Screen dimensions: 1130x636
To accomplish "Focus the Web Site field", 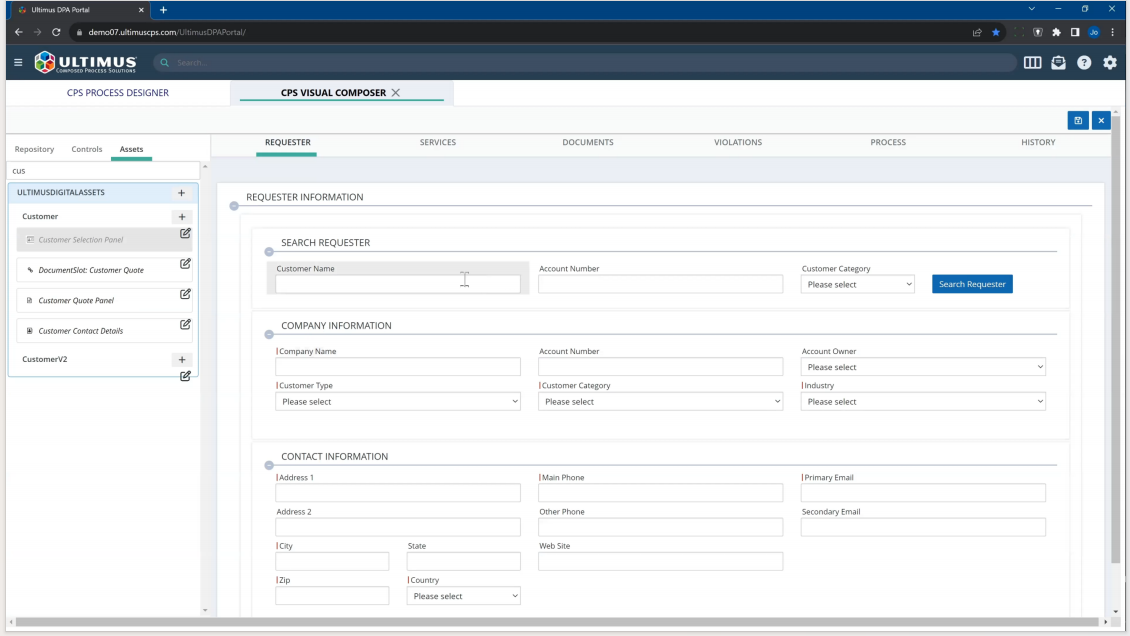I will 660,562.
